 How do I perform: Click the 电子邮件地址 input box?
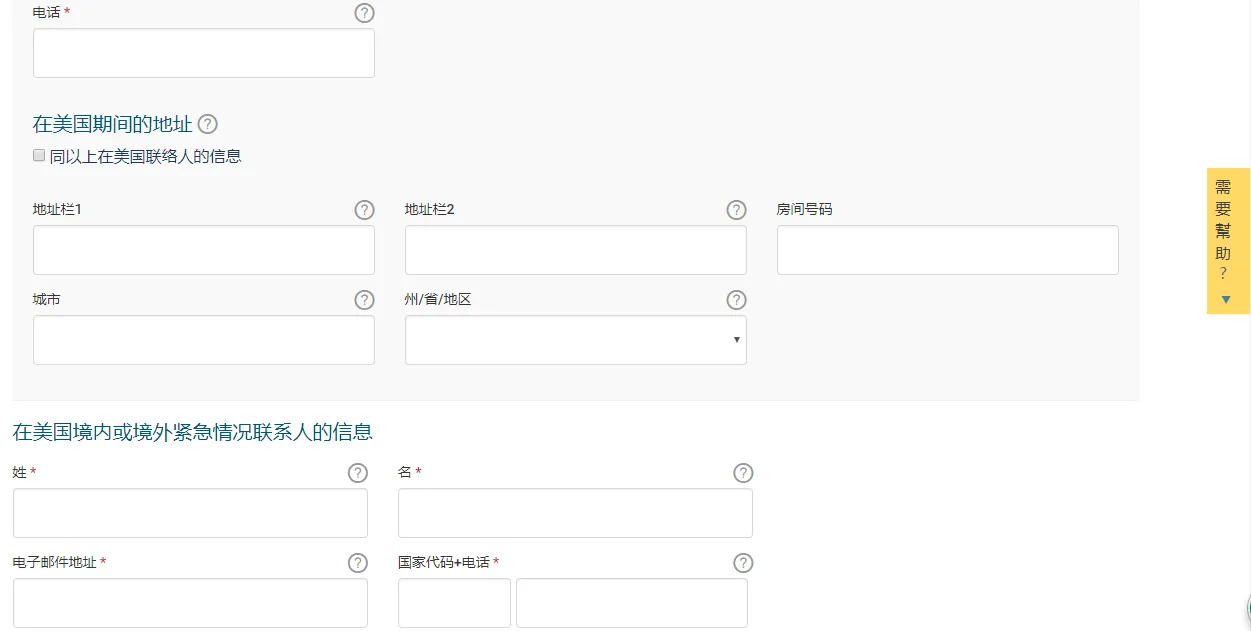coord(190,603)
